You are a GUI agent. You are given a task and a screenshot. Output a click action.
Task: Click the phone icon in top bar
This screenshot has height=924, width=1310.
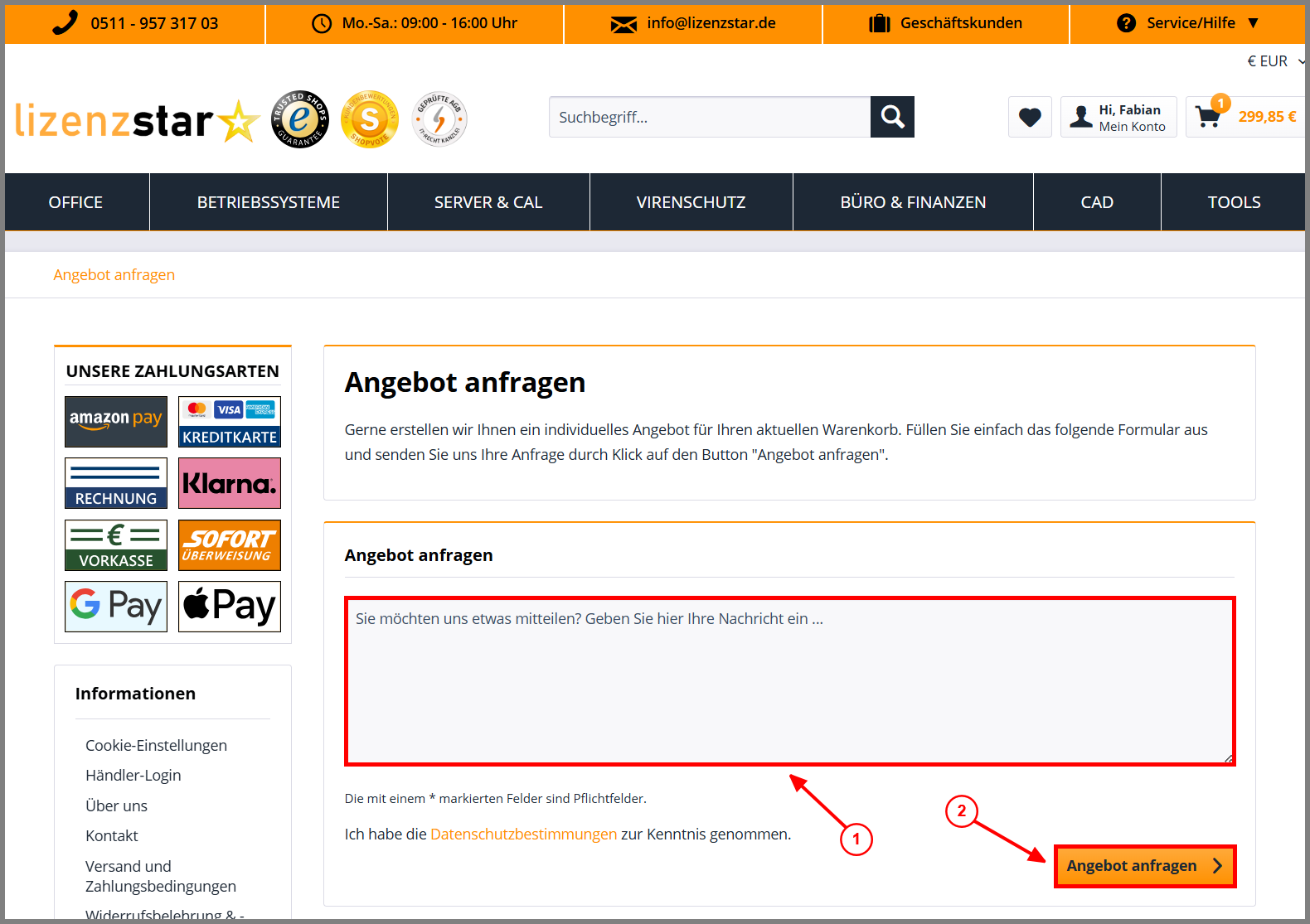(65, 22)
